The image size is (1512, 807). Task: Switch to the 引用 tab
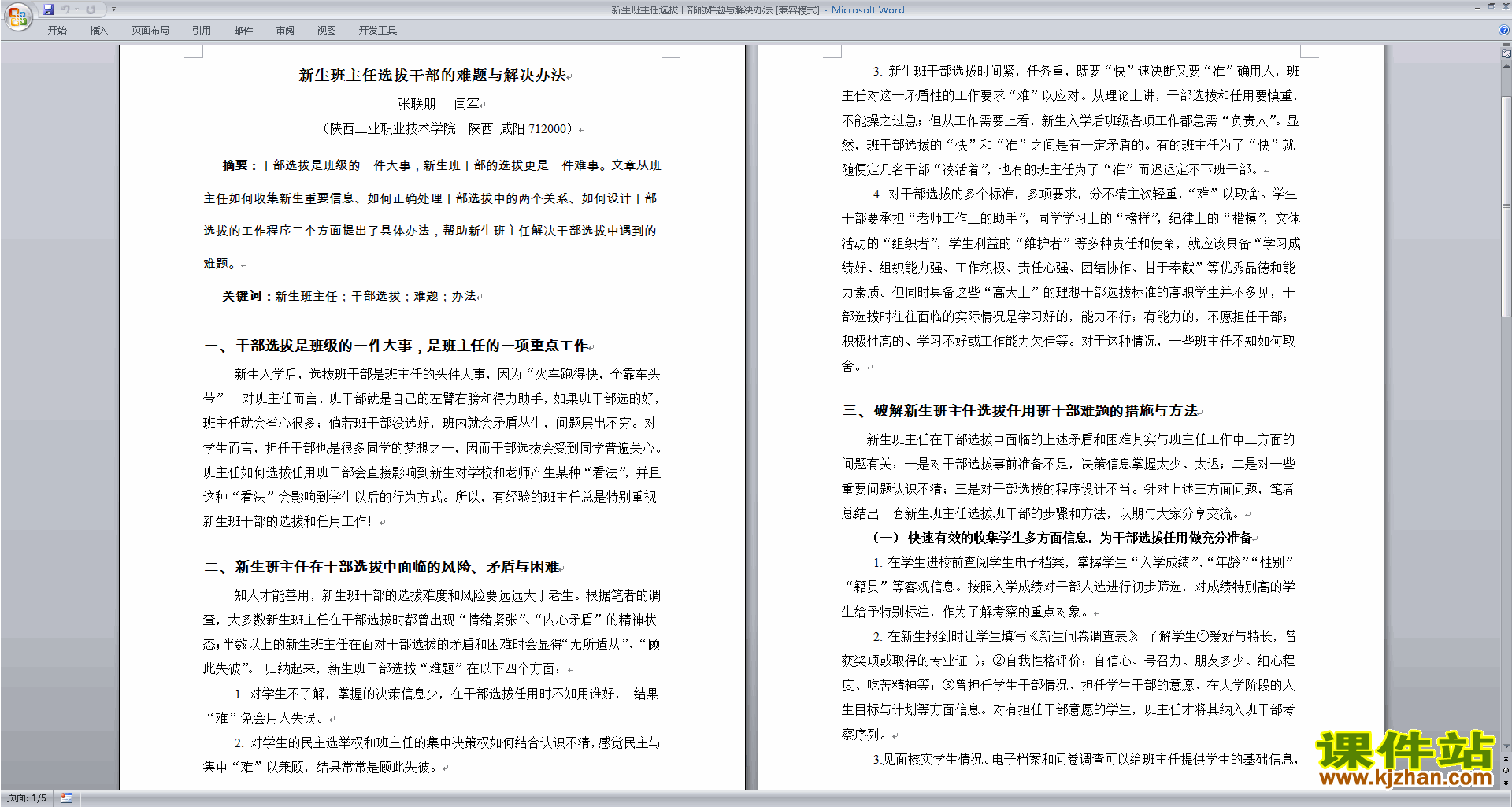pos(202,31)
